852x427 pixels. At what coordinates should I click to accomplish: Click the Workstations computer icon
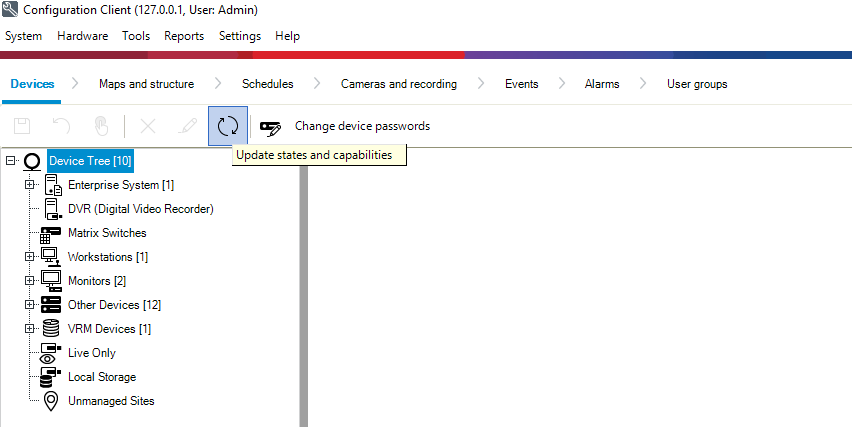point(51,257)
